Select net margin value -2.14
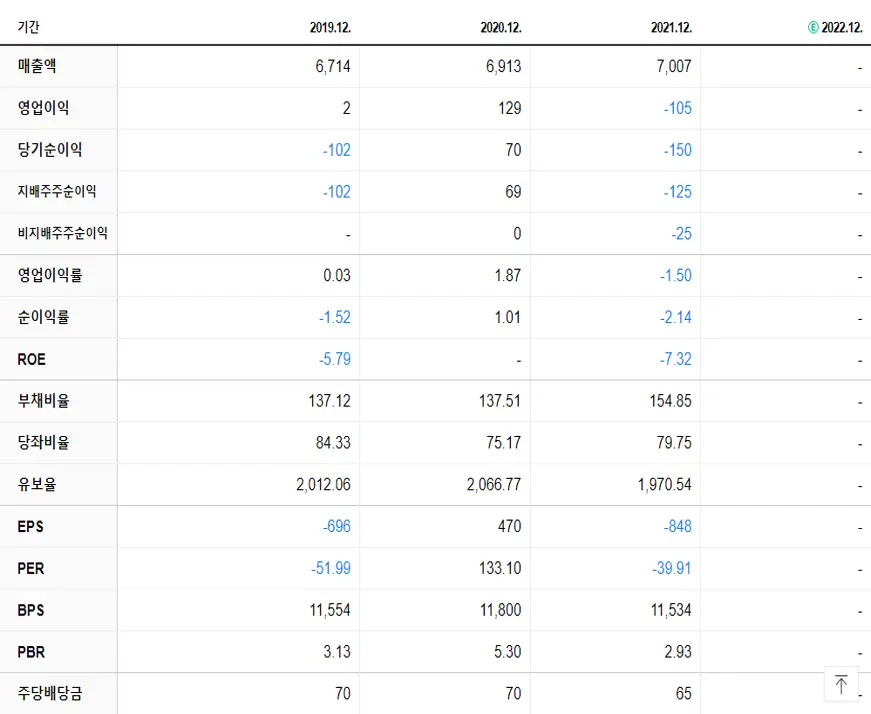This screenshot has width=871, height=714. pos(676,317)
